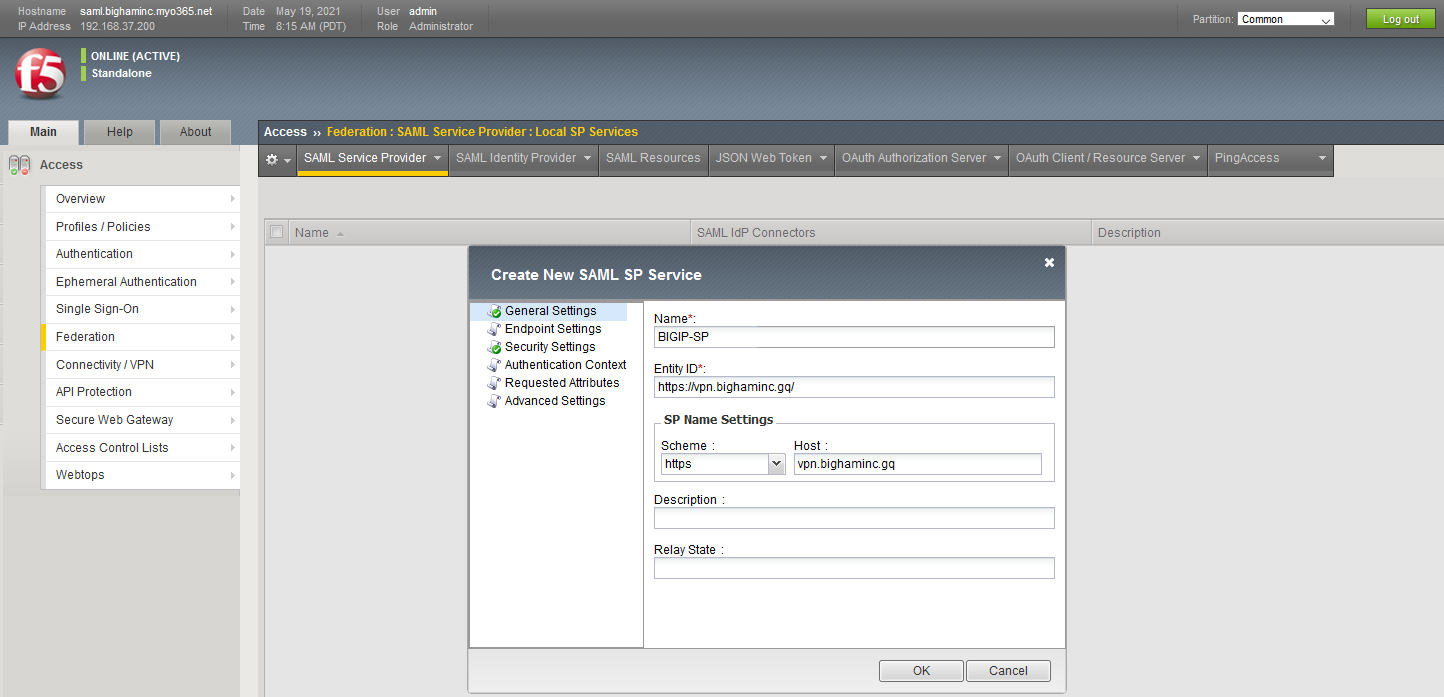The width and height of the screenshot is (1444, 697).
Task: Switch to the Help tab
Action: [x=120, y=132]
